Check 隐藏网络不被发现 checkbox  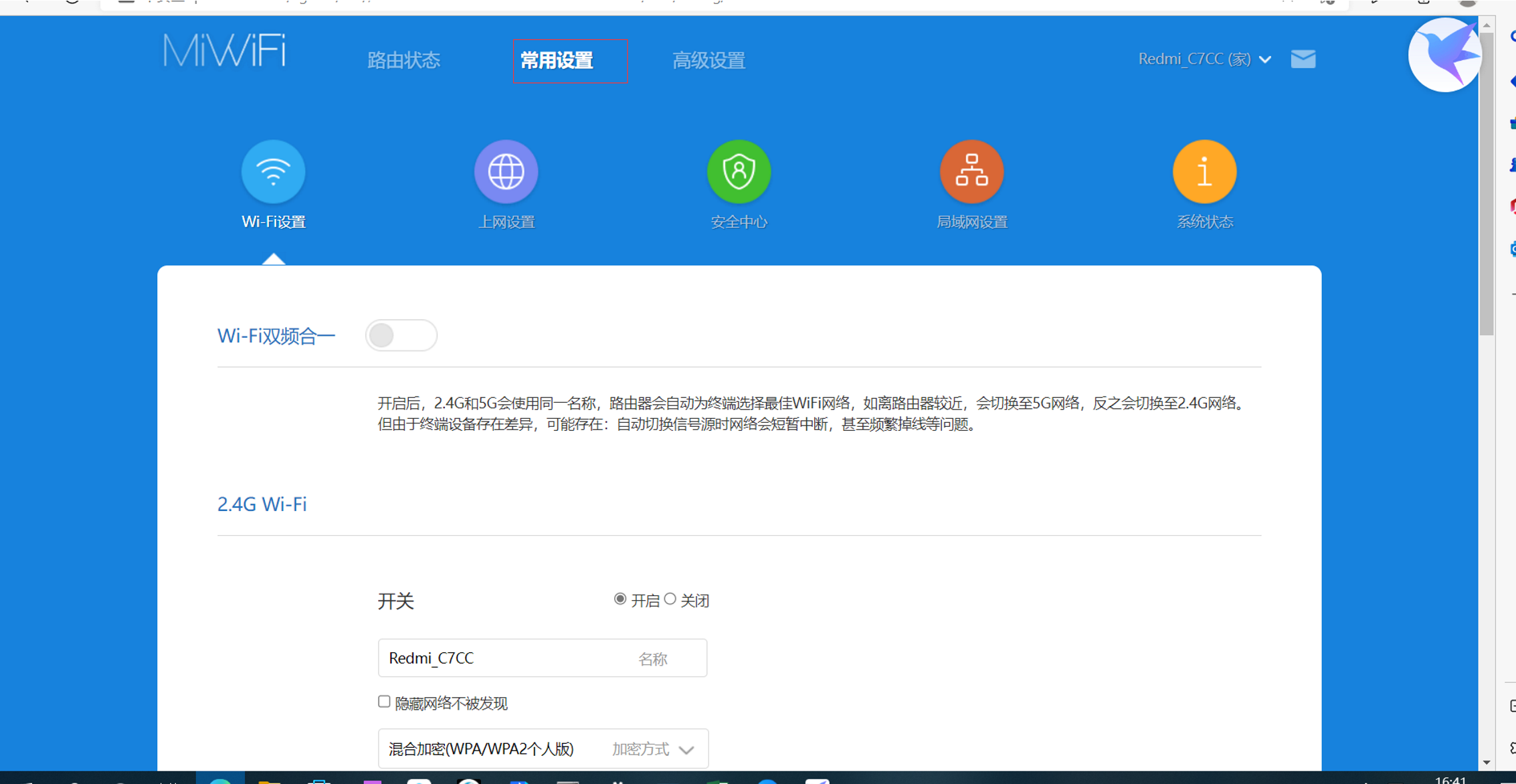384,702
